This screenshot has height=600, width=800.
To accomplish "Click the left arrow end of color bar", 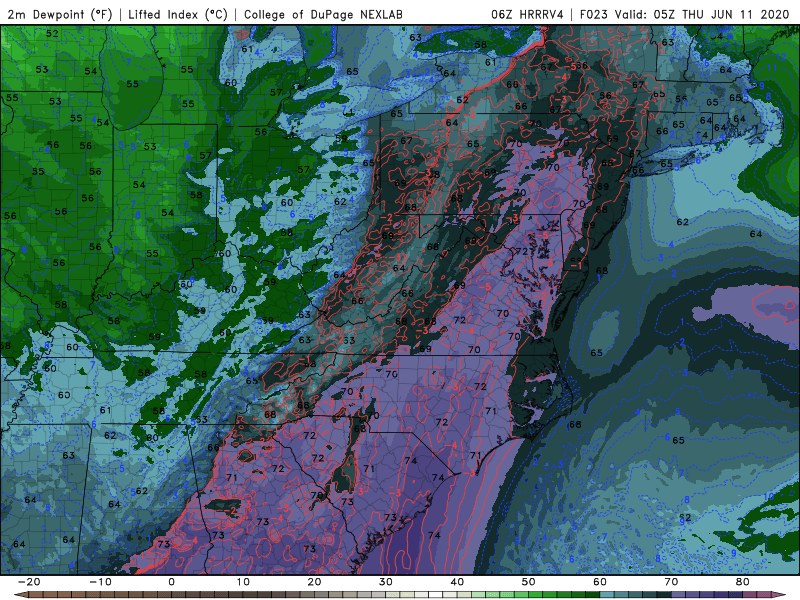I will pyautogui.click(x=21, y=595).
